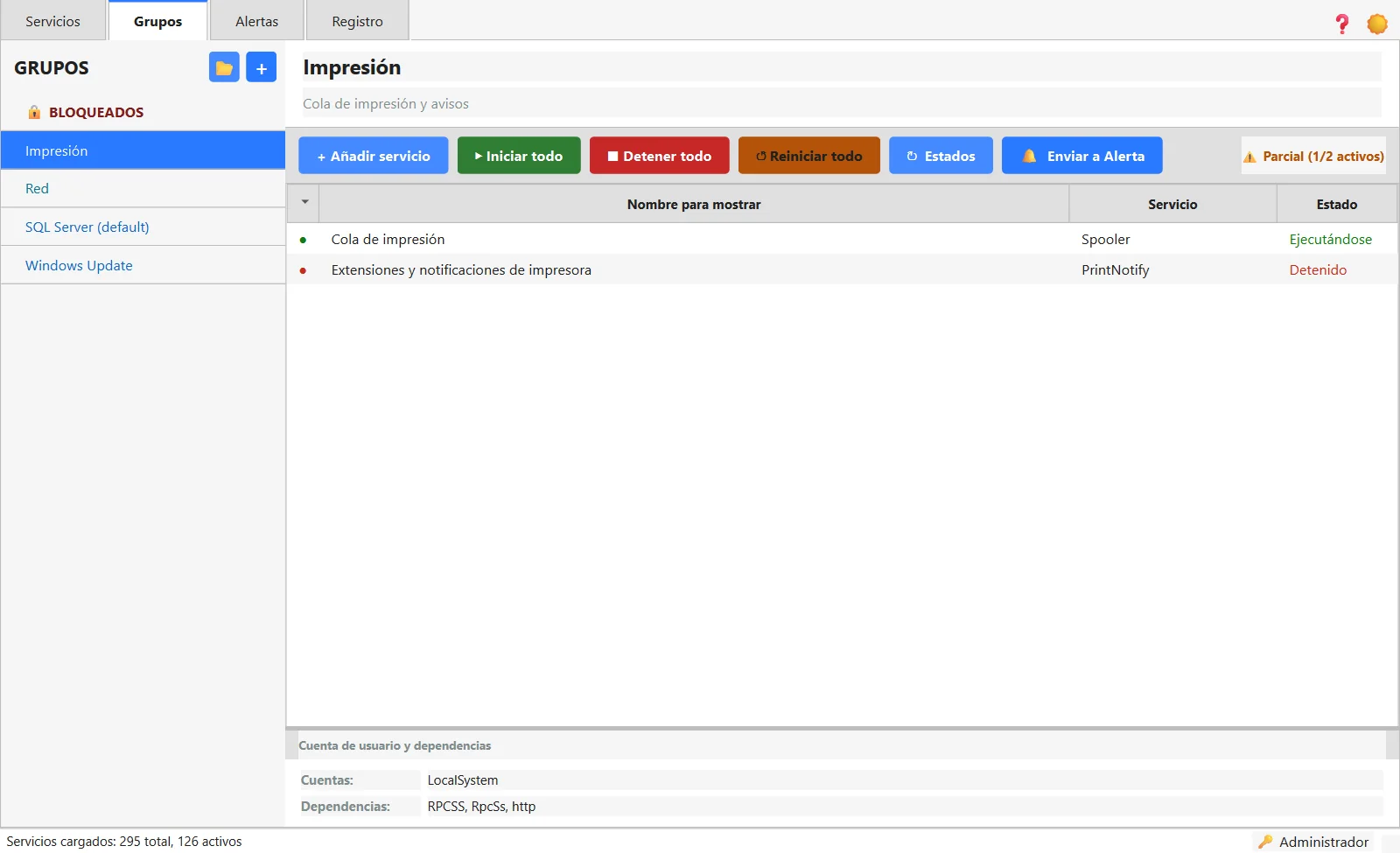Click the lock icon beside BLOQUEADOS
This screenshot has width=1400, height=853.
pos(34,112)
